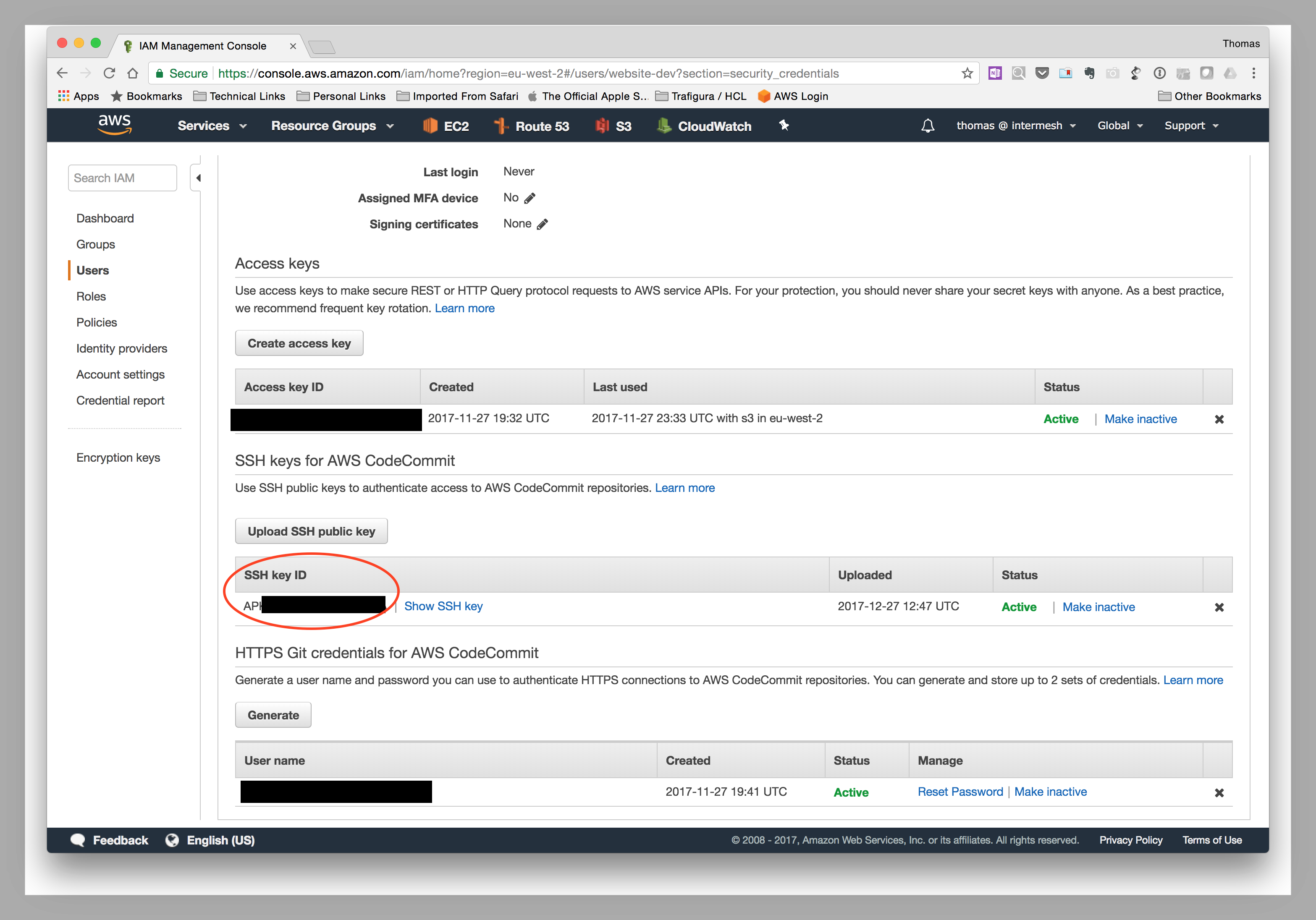Click the Pocket extension icon in the browser toolbar
1316x920 pixels.
pos(1042,73)
